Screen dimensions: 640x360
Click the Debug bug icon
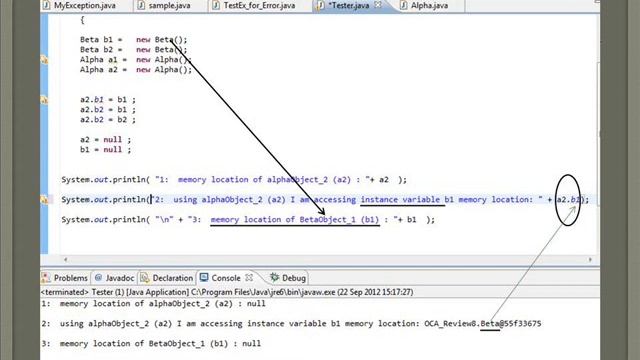pyautogui.click(x=274, y=278)
